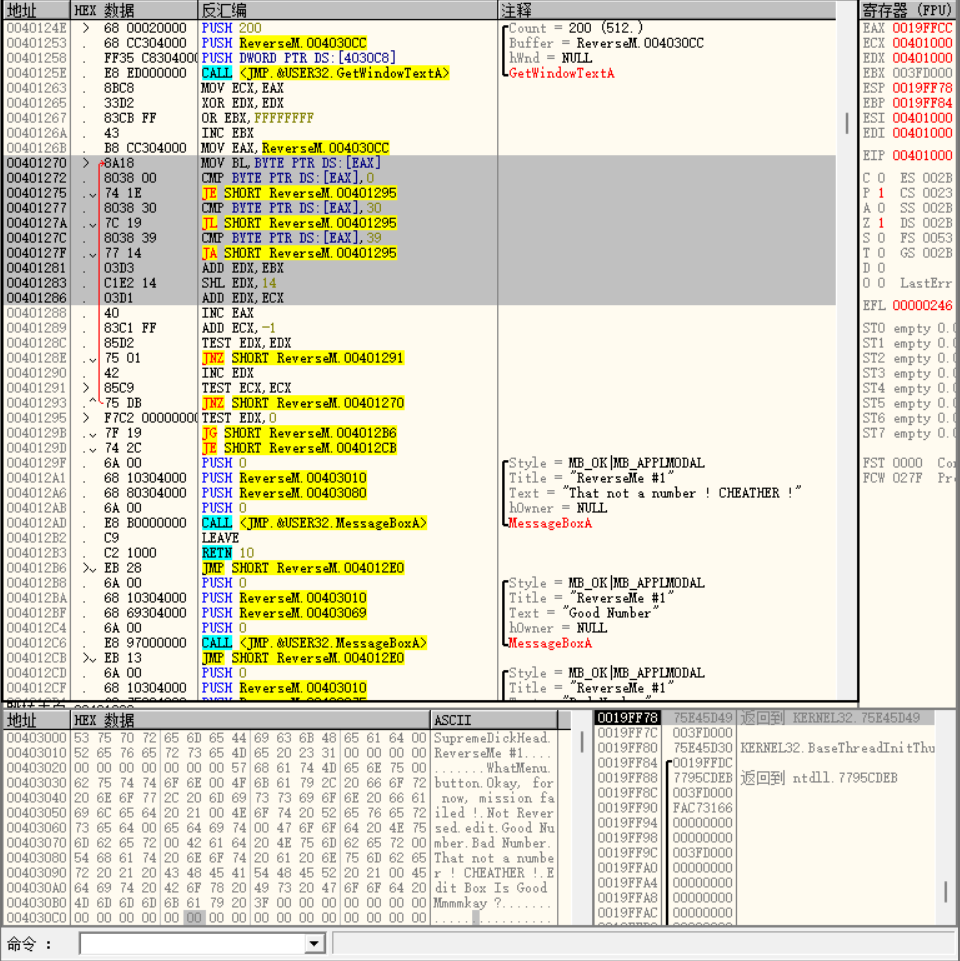The height and width of the screenshot is (961, 960).
Task: Toggle the C flag value in registers
Action: [880, 178]
